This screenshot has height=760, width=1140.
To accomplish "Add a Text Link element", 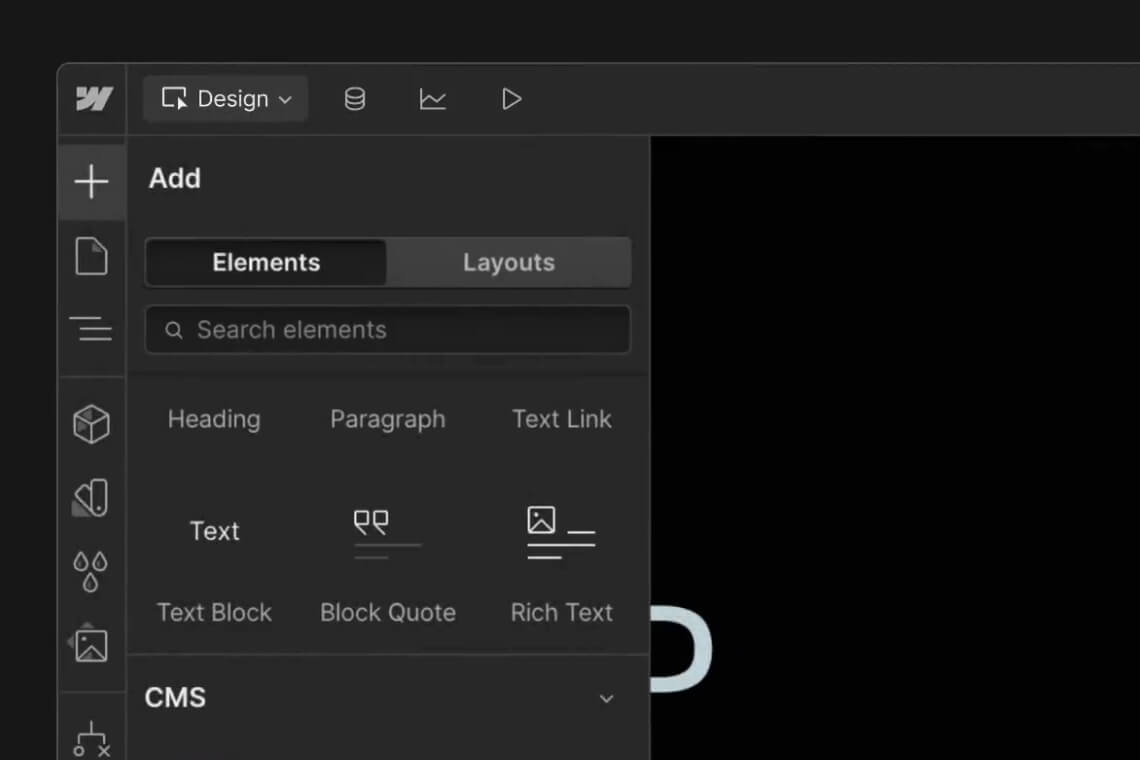I will [x=562, y=420].
